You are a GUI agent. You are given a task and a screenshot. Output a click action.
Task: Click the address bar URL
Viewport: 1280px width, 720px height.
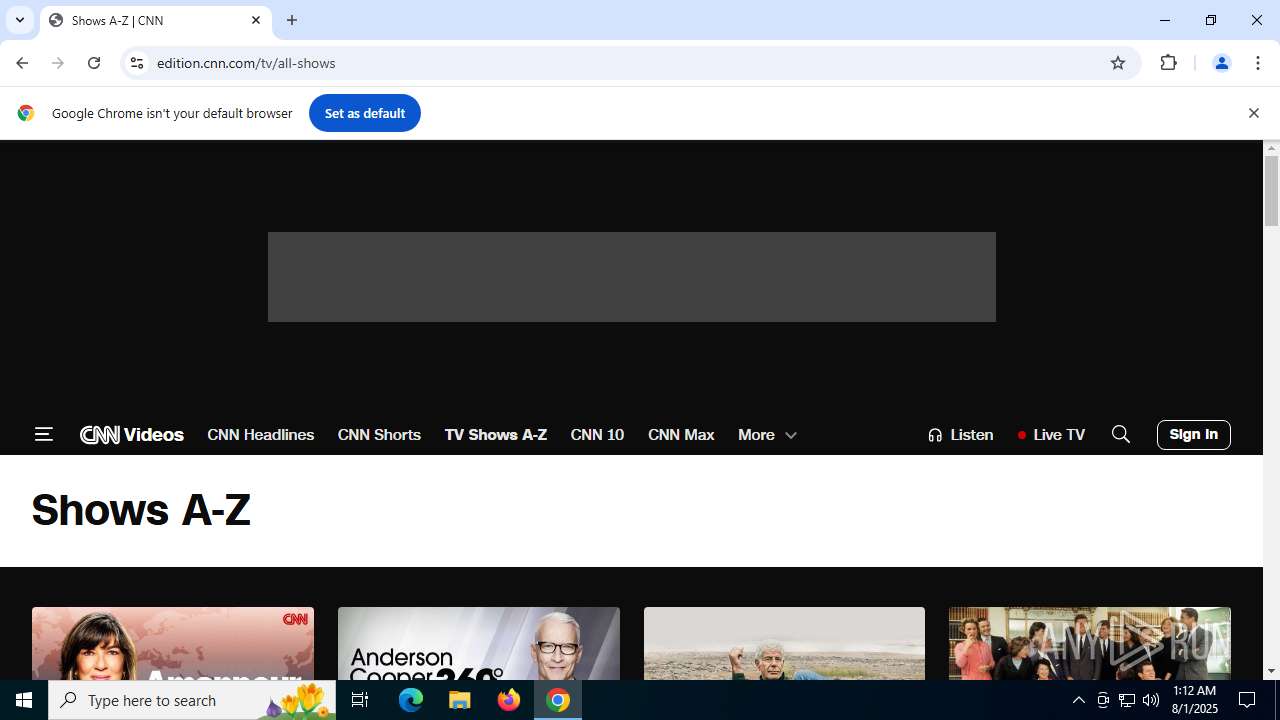click(x=246, y=63)
